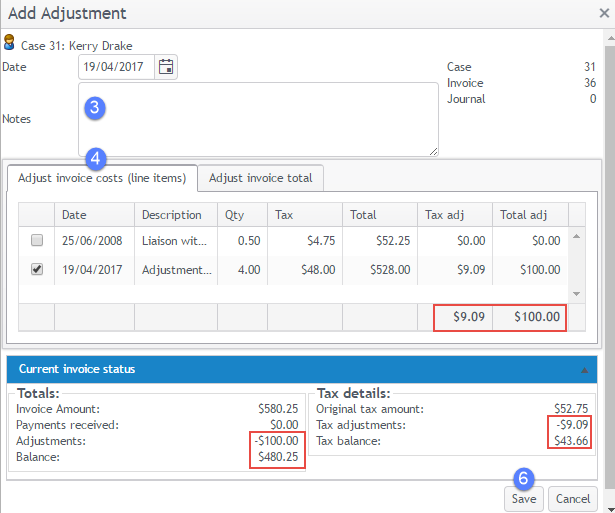Image resolution: width=615 pixels, height=513 pixels.
Task: Click into the Notes text area
Action: tap(258, 119)
